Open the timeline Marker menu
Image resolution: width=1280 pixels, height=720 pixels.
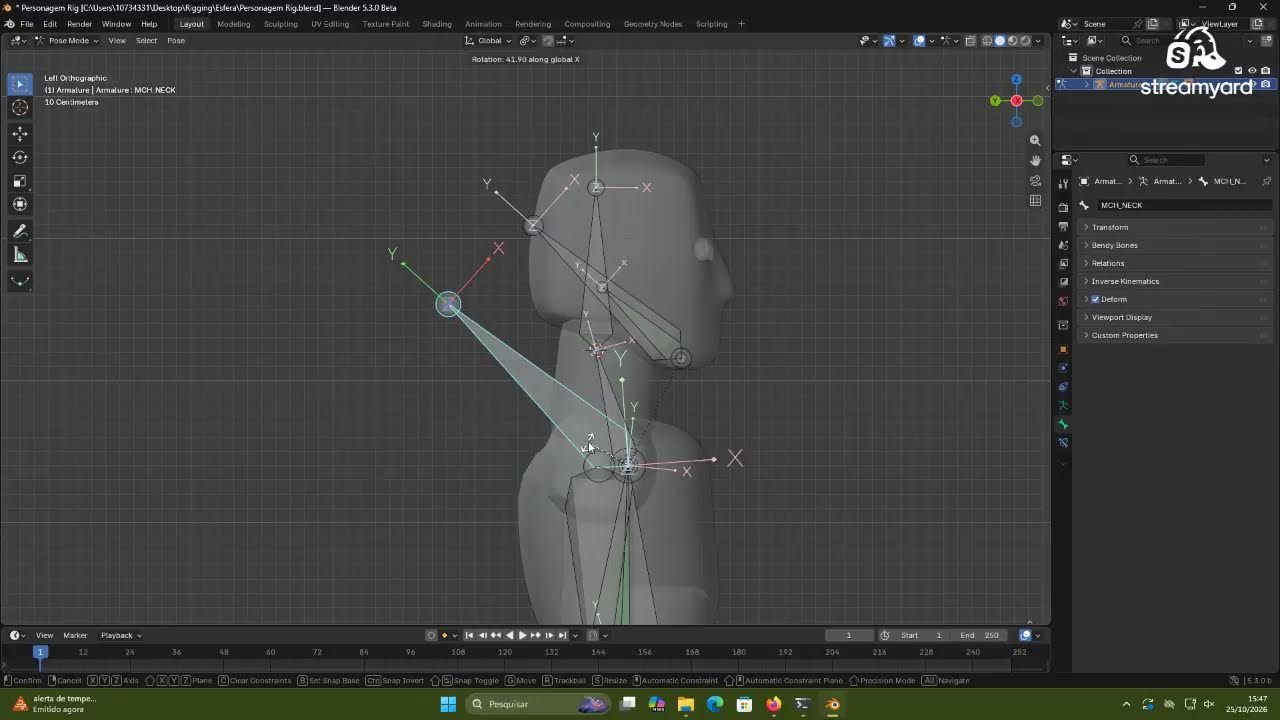75,635
